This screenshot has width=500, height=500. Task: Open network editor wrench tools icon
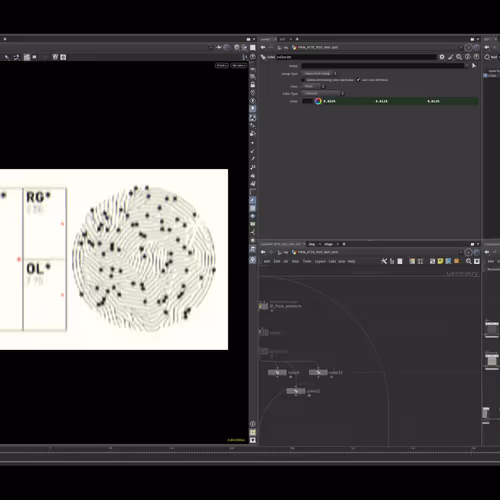[384, 261]
